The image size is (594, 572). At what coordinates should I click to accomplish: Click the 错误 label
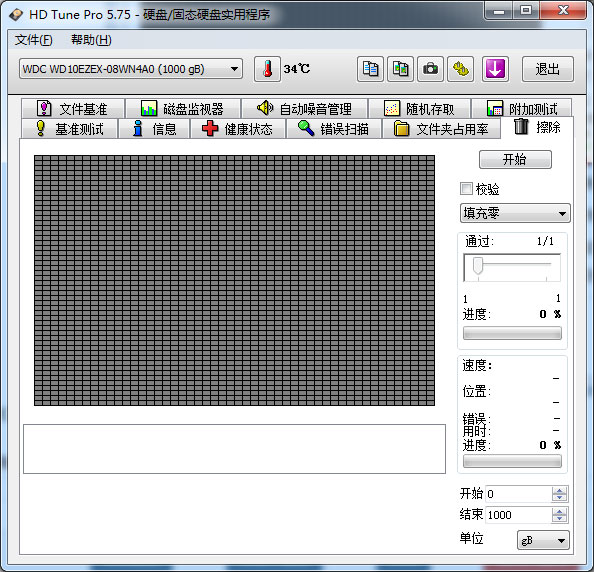pos(476,419)
